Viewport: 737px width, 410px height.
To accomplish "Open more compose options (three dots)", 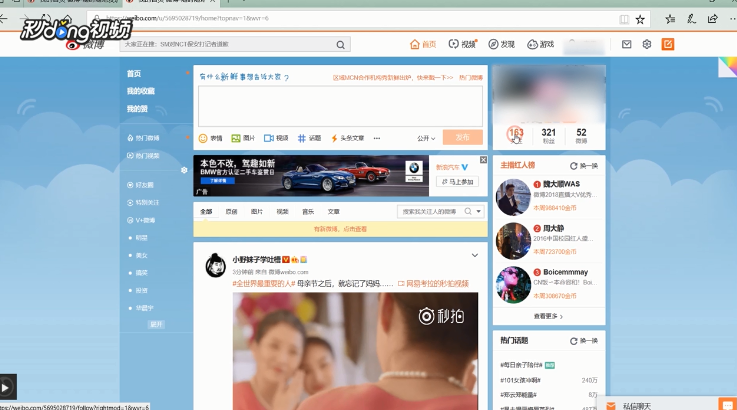I will tap(376, 138).
